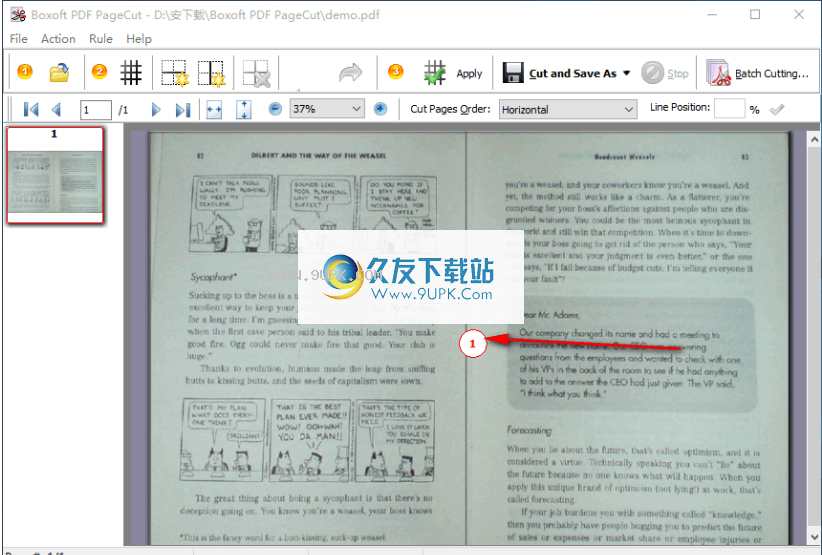Click the orange step 1 badge
The image size is (822, 555).
pyautogui.click(x=25, y=71)
